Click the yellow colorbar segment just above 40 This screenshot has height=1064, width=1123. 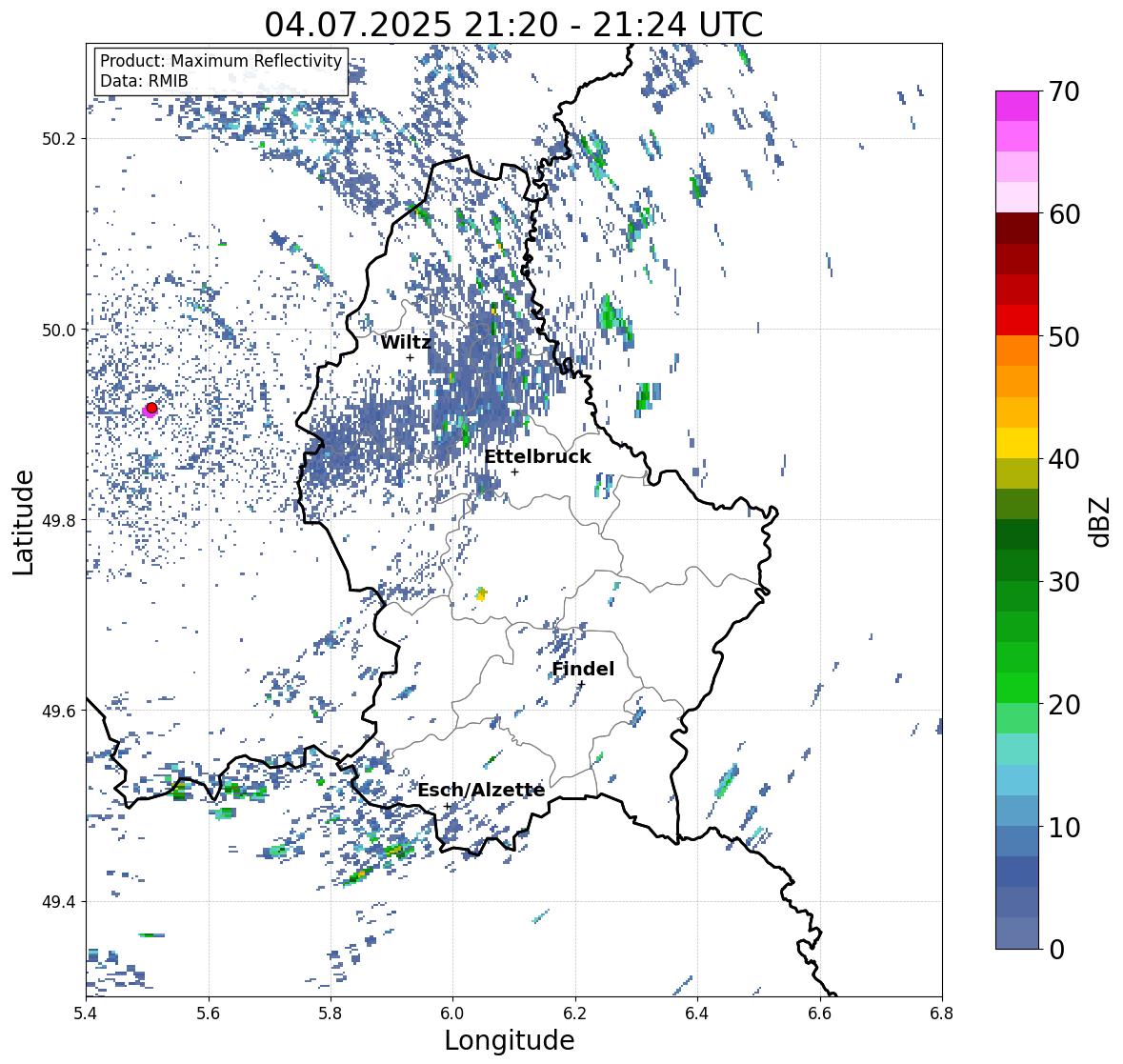click(1017, 443)
